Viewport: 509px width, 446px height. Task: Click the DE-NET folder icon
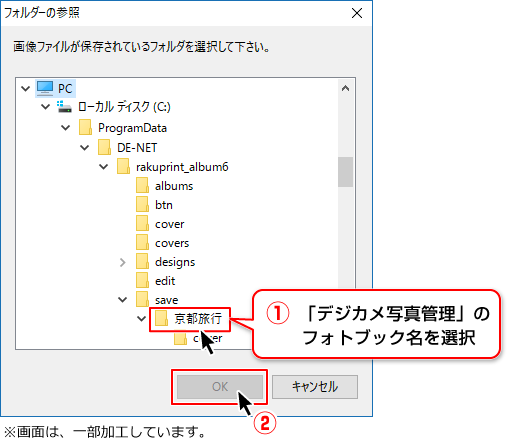[104, 147]
